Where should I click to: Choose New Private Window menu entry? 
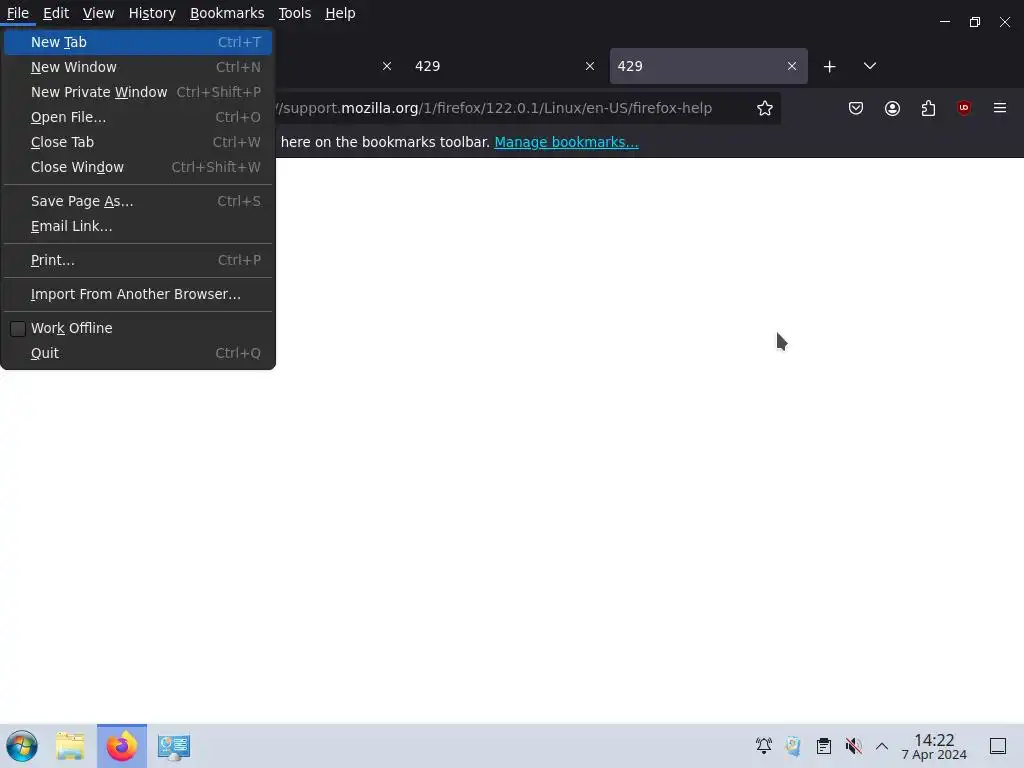coord(138,92)
